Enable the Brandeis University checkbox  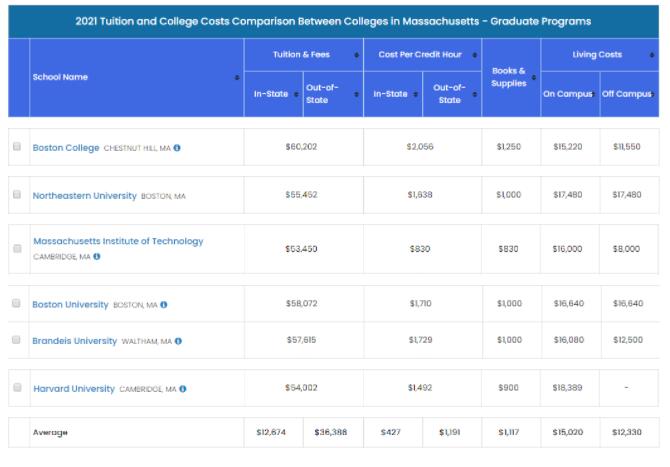click(17, 340)
